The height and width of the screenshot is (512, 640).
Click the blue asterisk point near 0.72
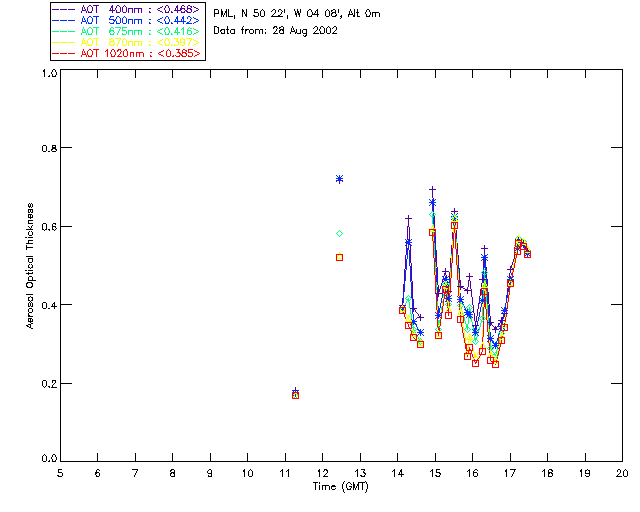[339, 179]
